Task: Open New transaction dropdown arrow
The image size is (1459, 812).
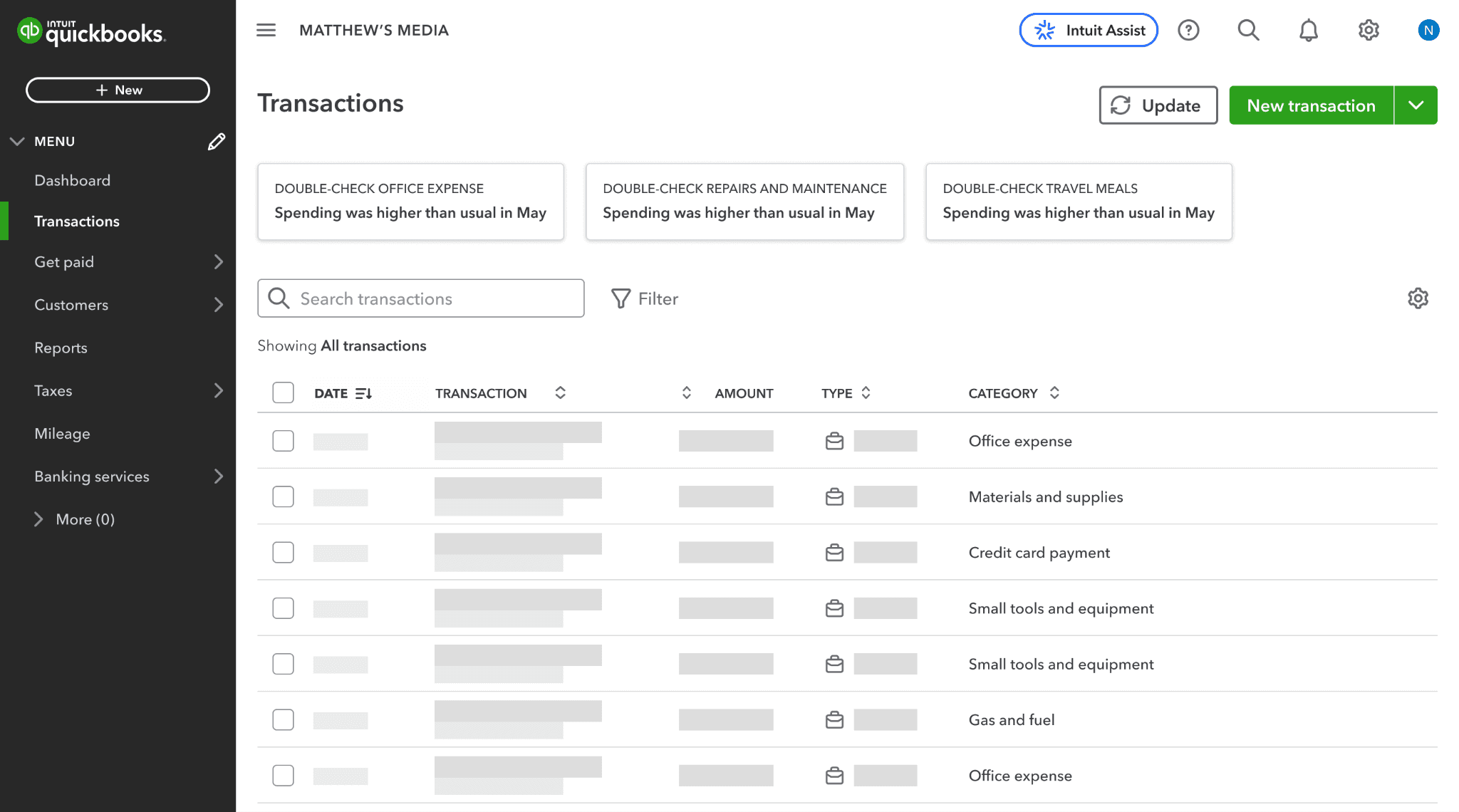Action: [1416, 105]
